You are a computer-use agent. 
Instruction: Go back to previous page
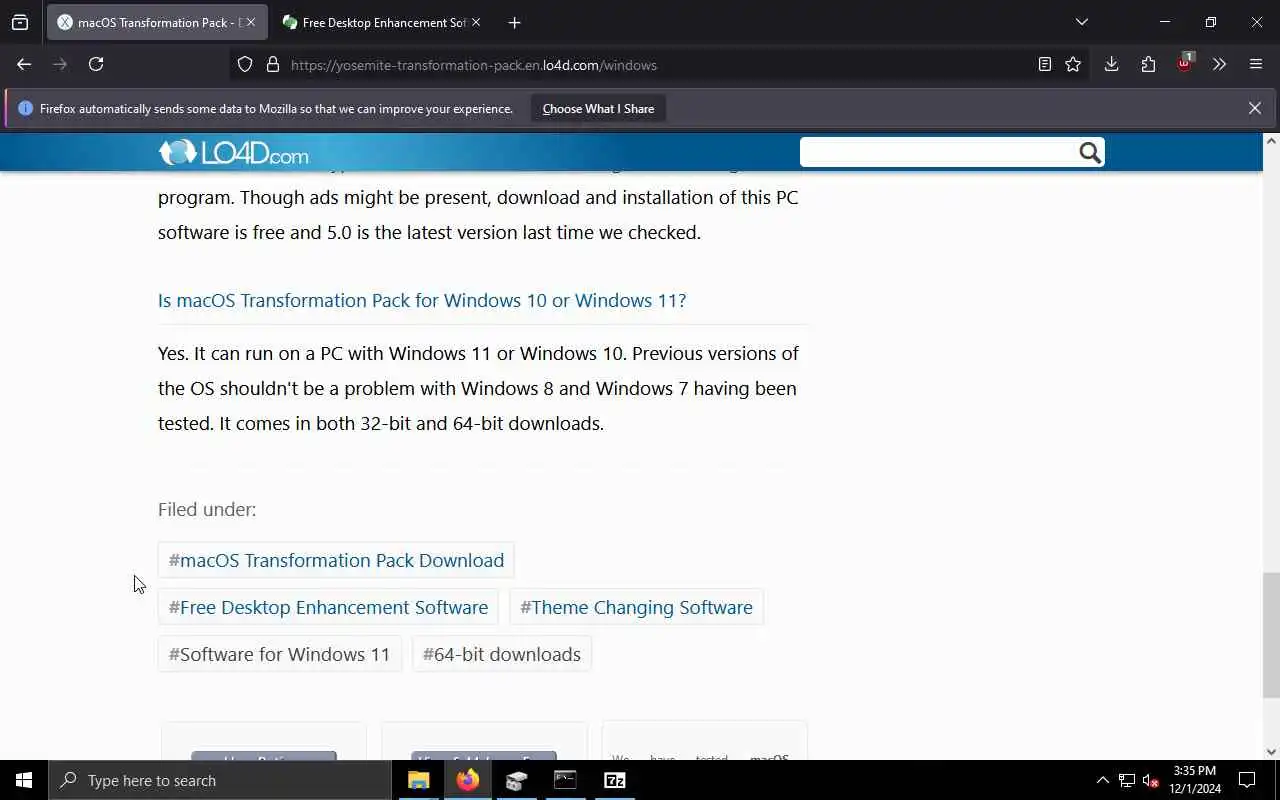pos(24,64)
